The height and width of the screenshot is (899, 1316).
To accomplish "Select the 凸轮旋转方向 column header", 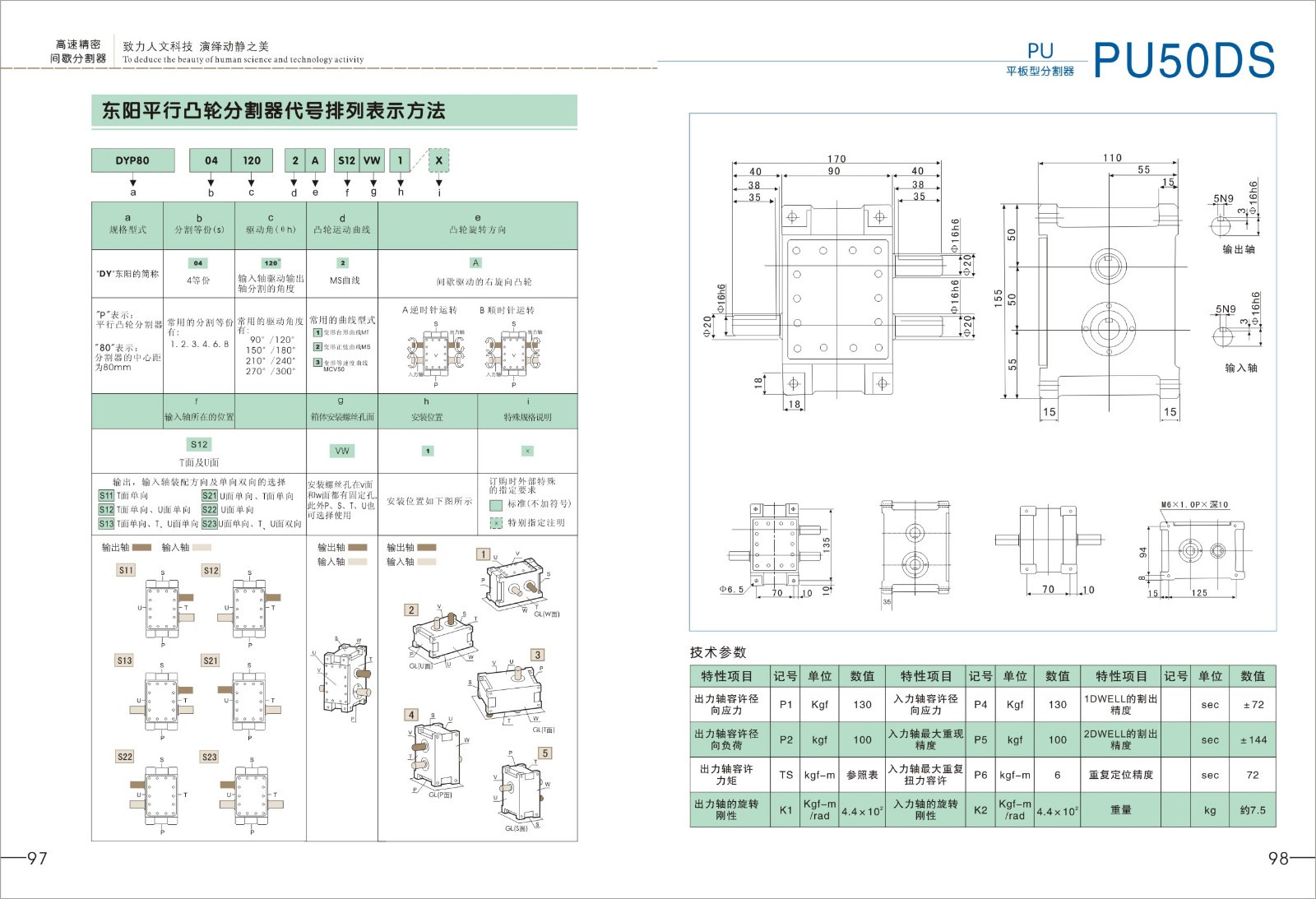I will pyautogui.click(x=477, y=225).
